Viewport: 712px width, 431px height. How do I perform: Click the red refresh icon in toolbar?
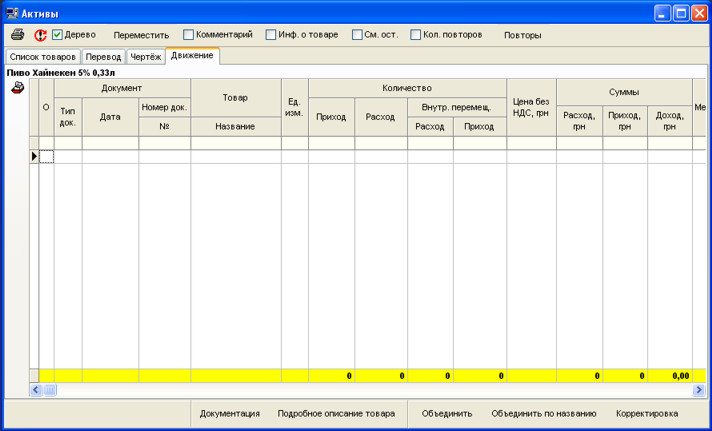40,35
